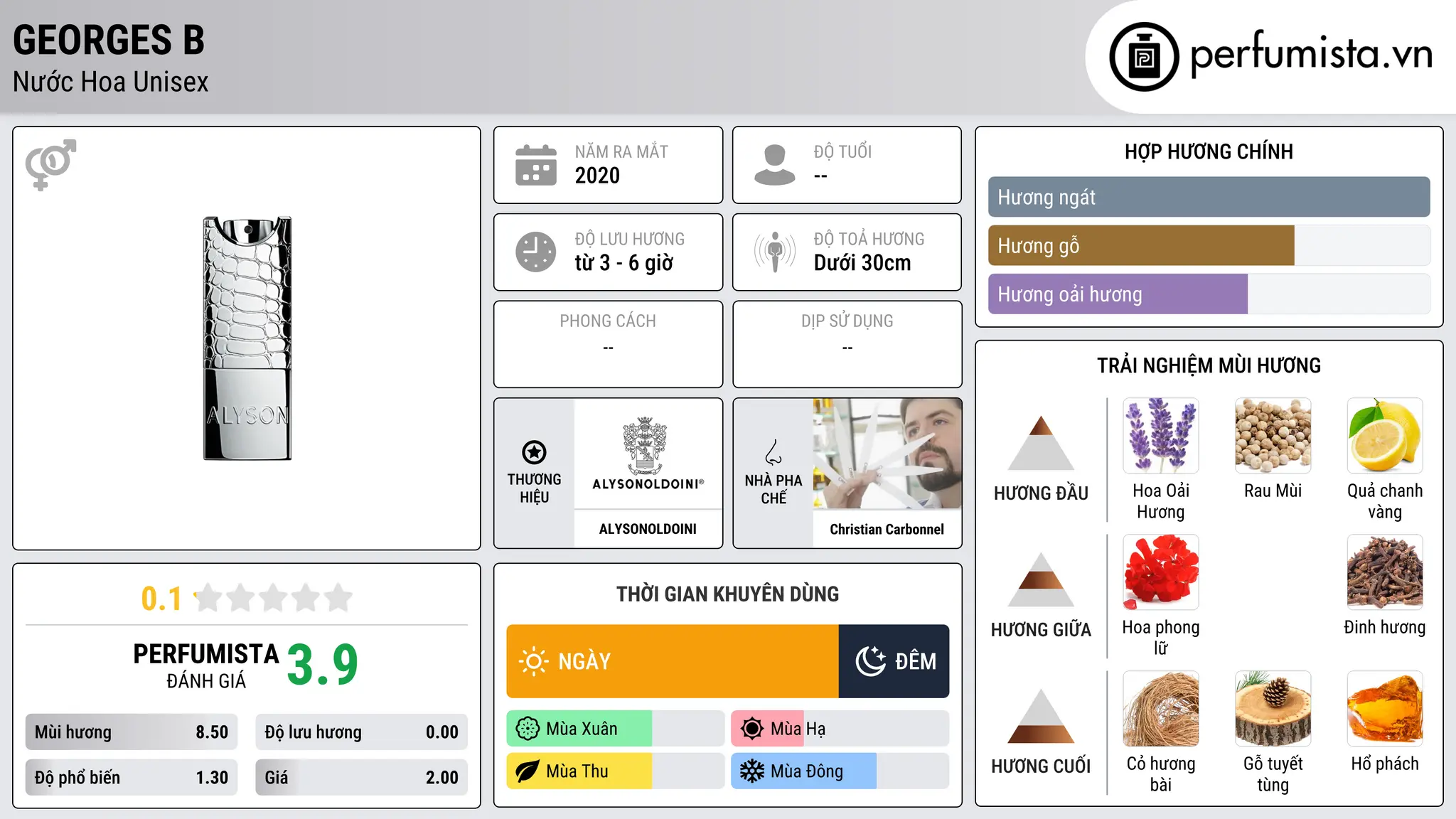Image resolution: width=1456 pixels, height=819 pixels.
Task: Click the Hương giữa pyramid icon
Action: pos(1041,579)
